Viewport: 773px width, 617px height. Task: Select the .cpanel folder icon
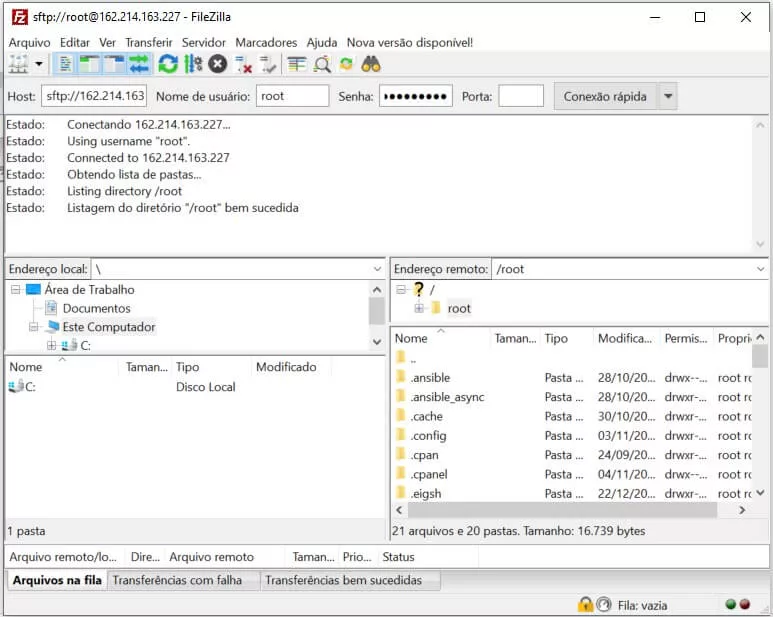pyautogui.click(x=401, y=474)
